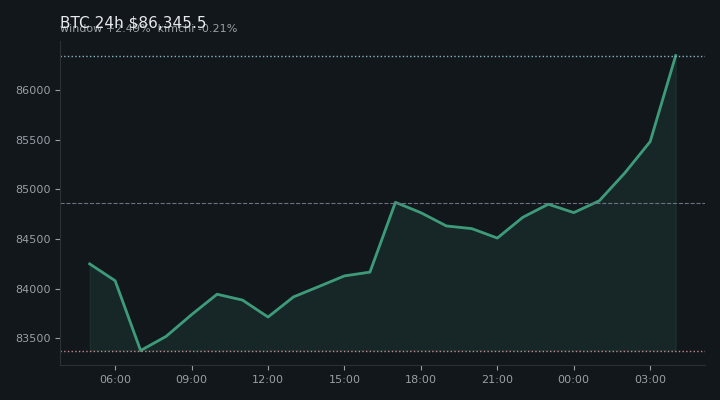Click the 00:00 time axis label

click(574, 380)
